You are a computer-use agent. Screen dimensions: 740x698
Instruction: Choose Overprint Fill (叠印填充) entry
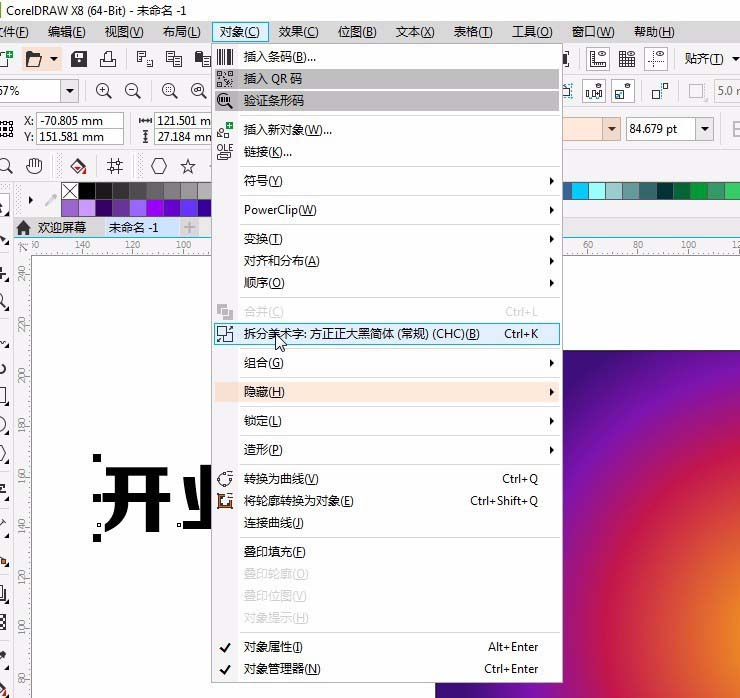tap(387, 552)
